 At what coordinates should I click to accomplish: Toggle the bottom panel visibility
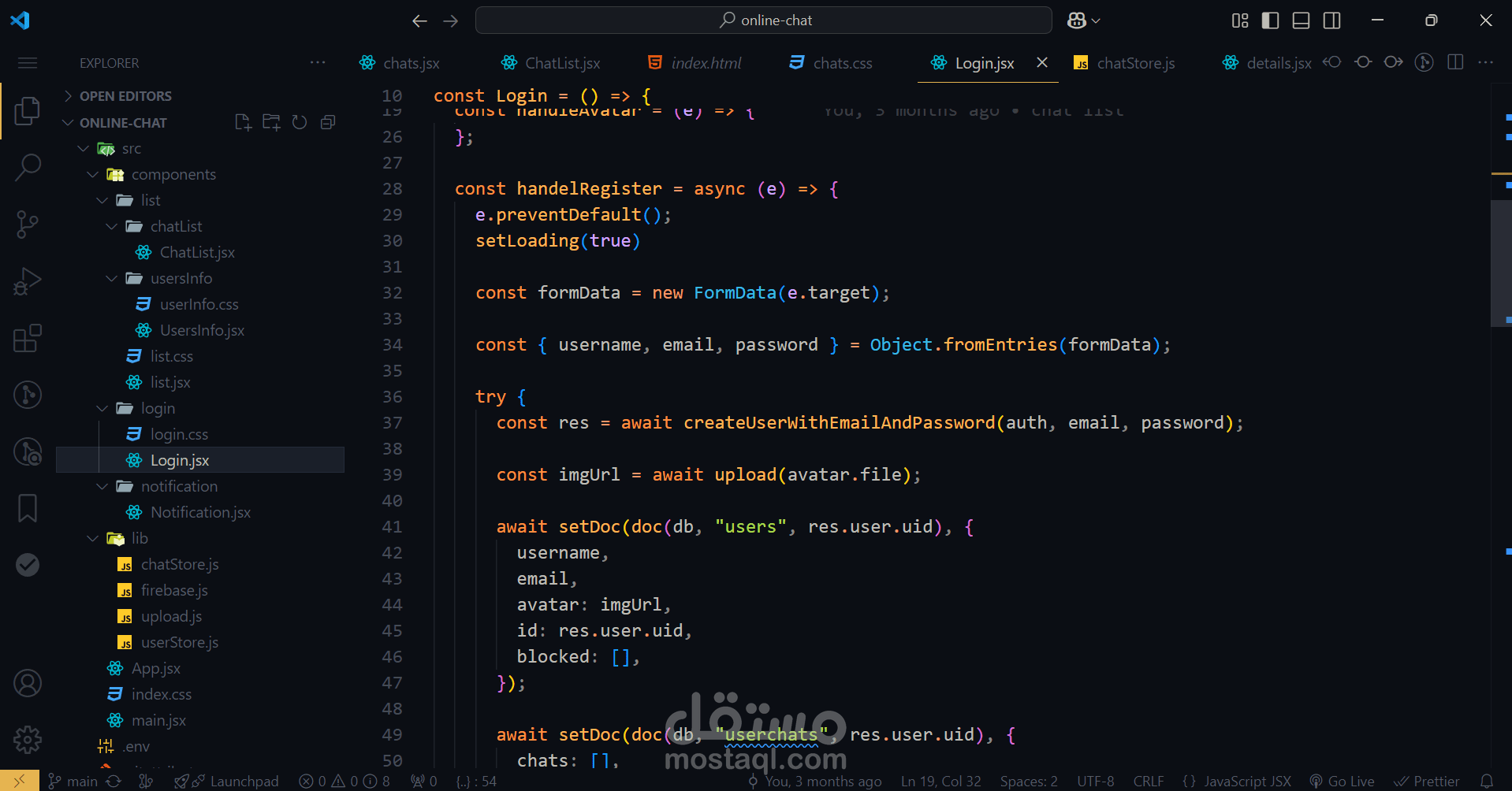[x=1302, y=20]
